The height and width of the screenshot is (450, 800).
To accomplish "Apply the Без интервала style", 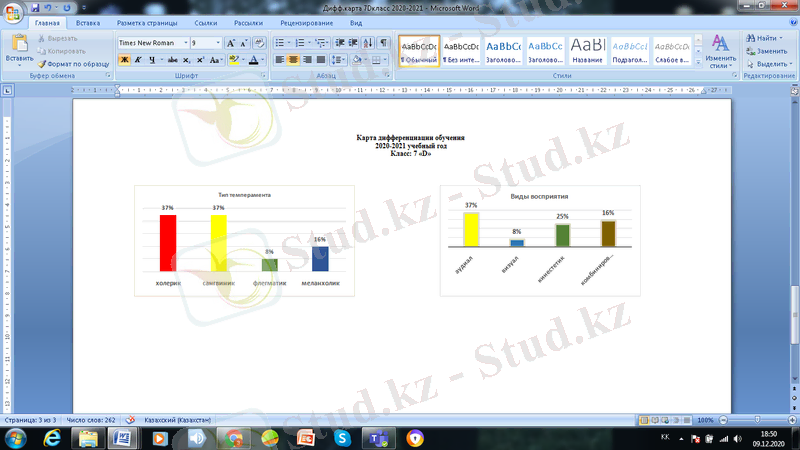I will pyautogui.click(x=461, y=51).
